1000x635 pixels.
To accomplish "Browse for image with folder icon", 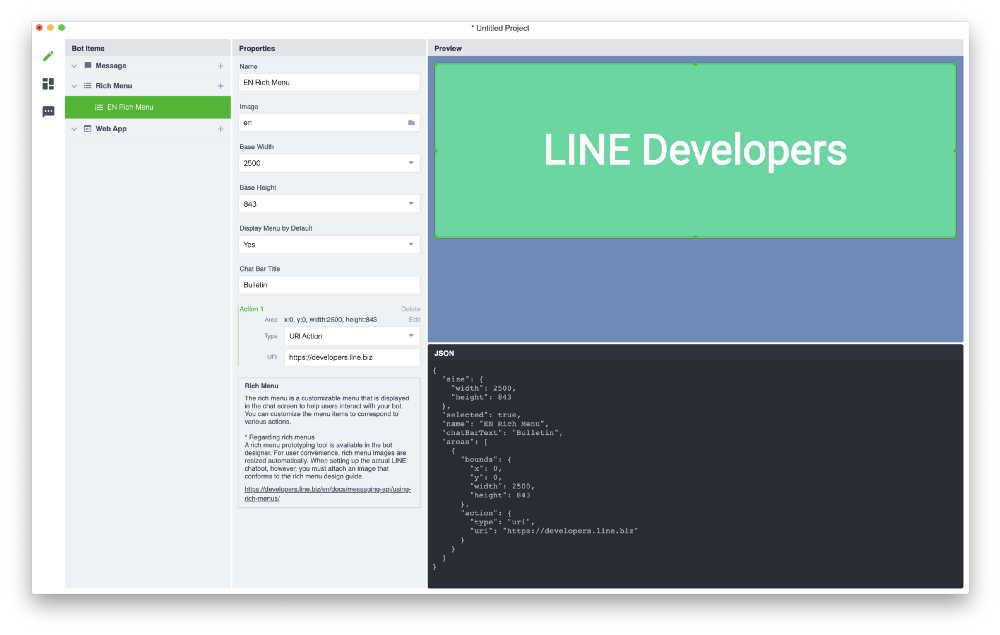I will [411, 122].
